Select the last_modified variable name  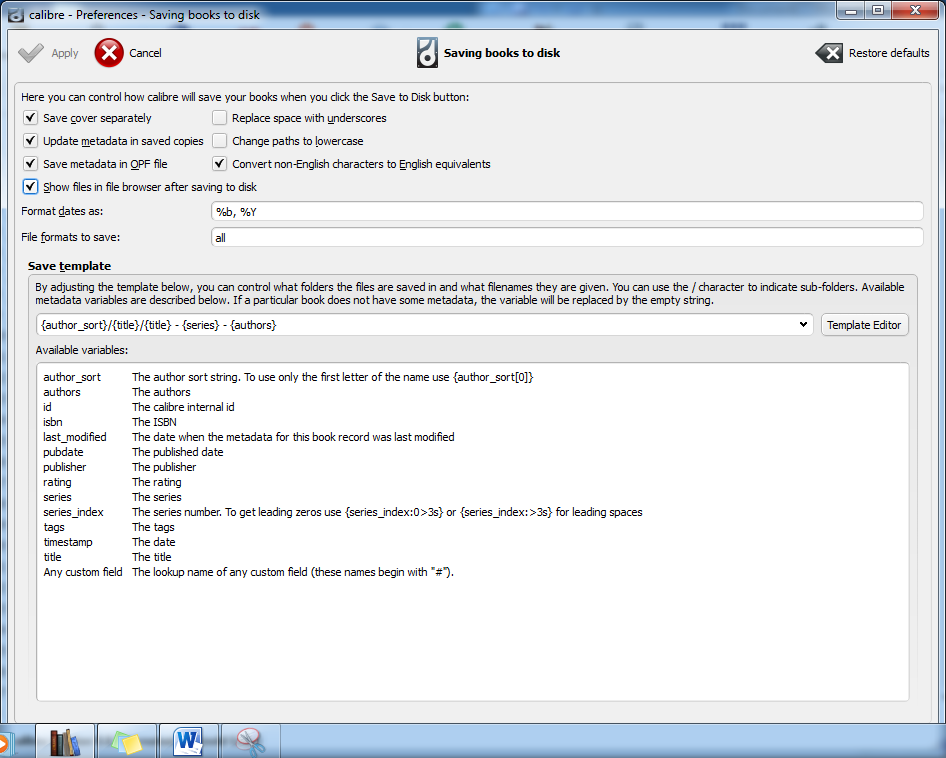[x=75, y=437]
